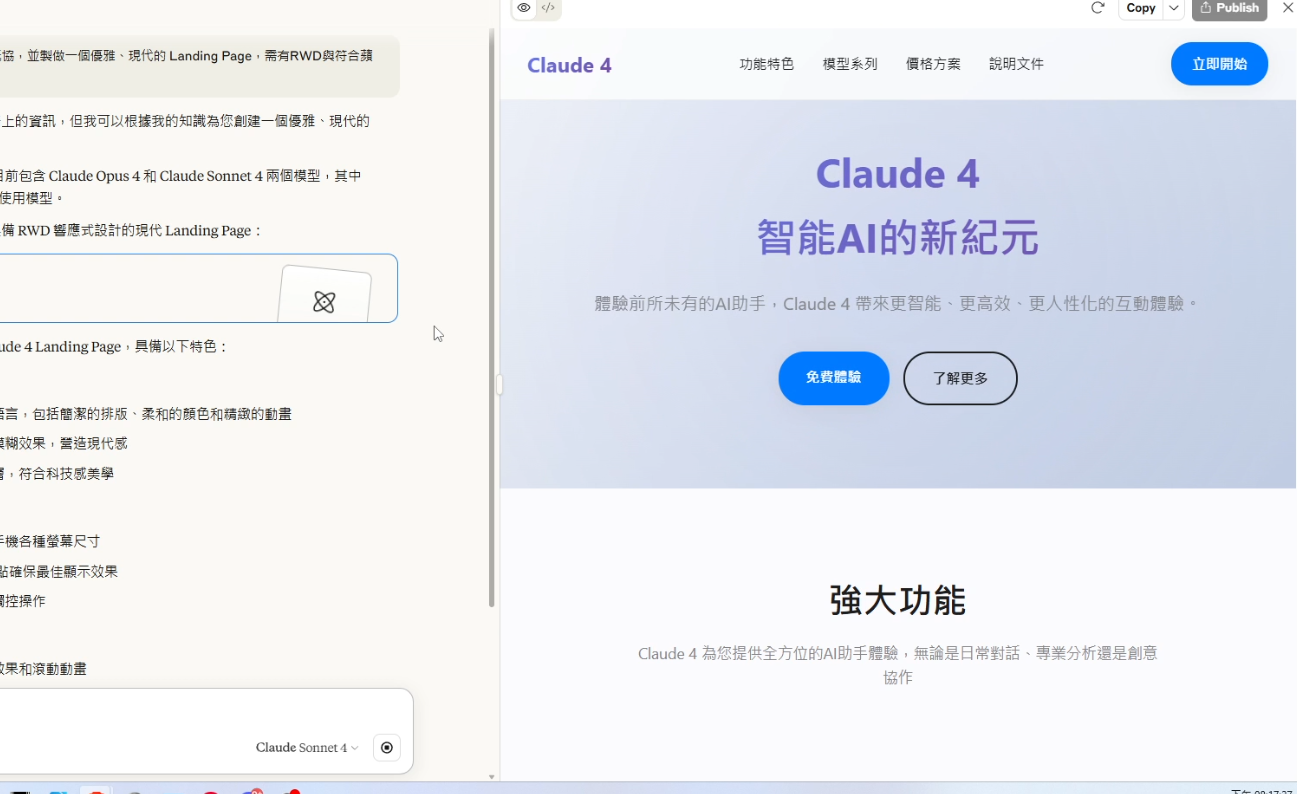Image resolution: width=1297 pixels, height=794 pixels.
Task: Go to the 說明文件 nav item
Action: point(1016,64)
